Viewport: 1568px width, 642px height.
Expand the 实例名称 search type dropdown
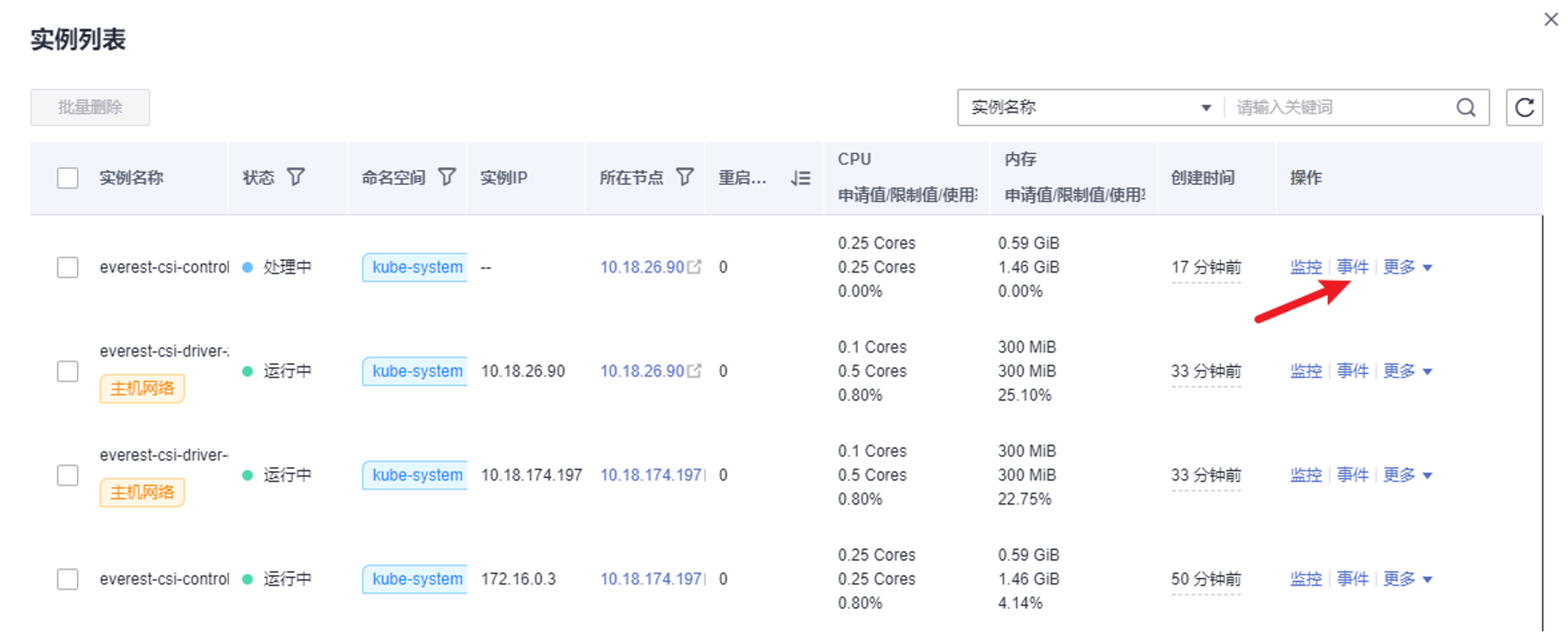tap(1204, 107)
